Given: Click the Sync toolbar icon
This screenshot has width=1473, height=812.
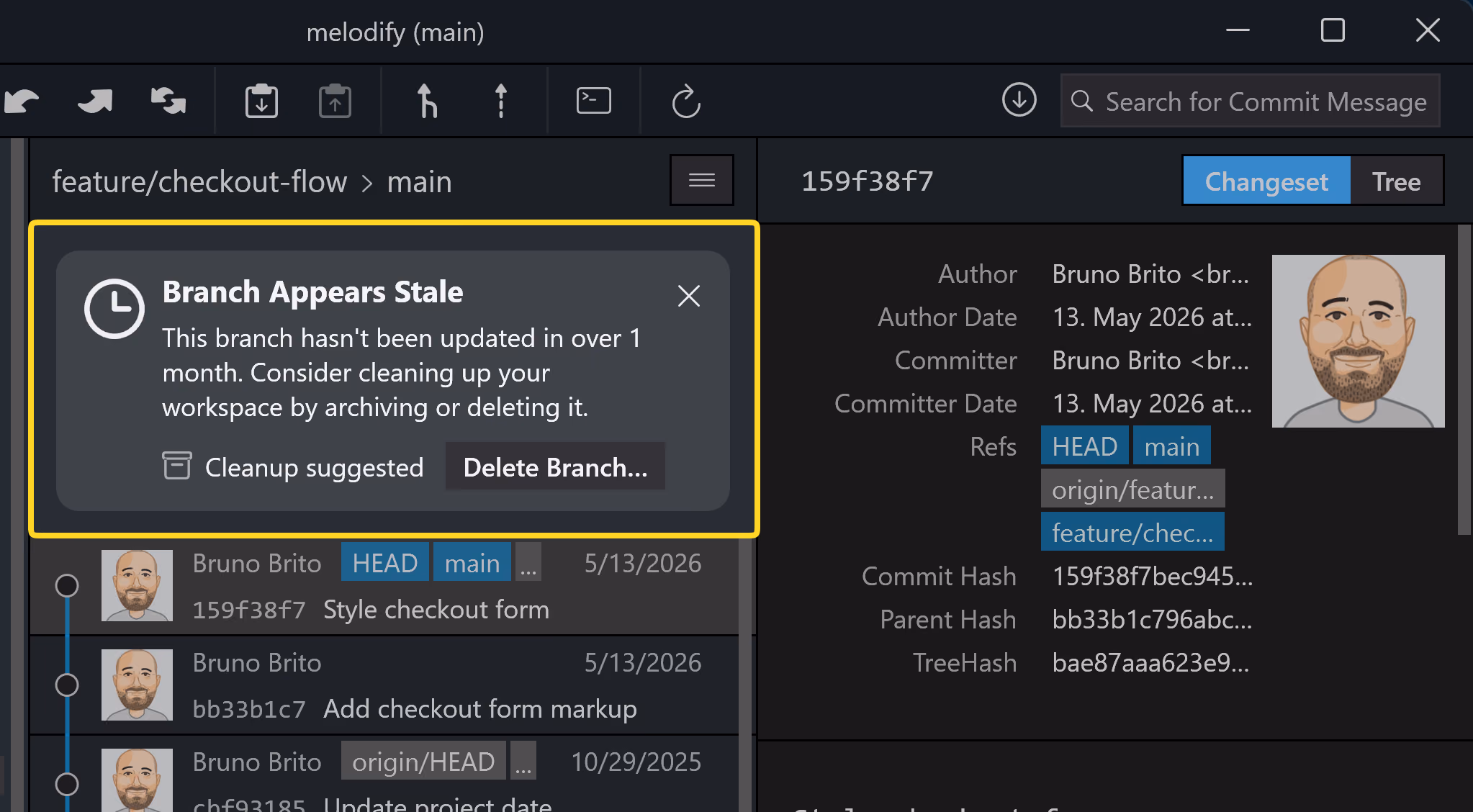Looking at the screenshot, I should (168, 101).
